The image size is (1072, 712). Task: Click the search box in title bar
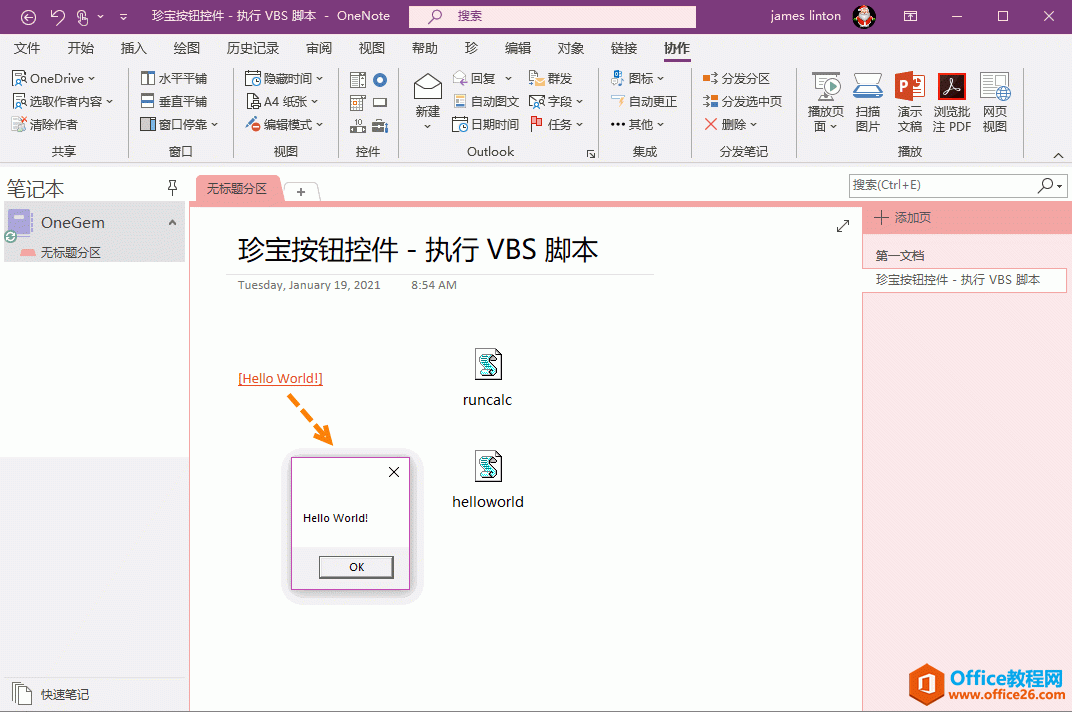[x=552, y=16]
